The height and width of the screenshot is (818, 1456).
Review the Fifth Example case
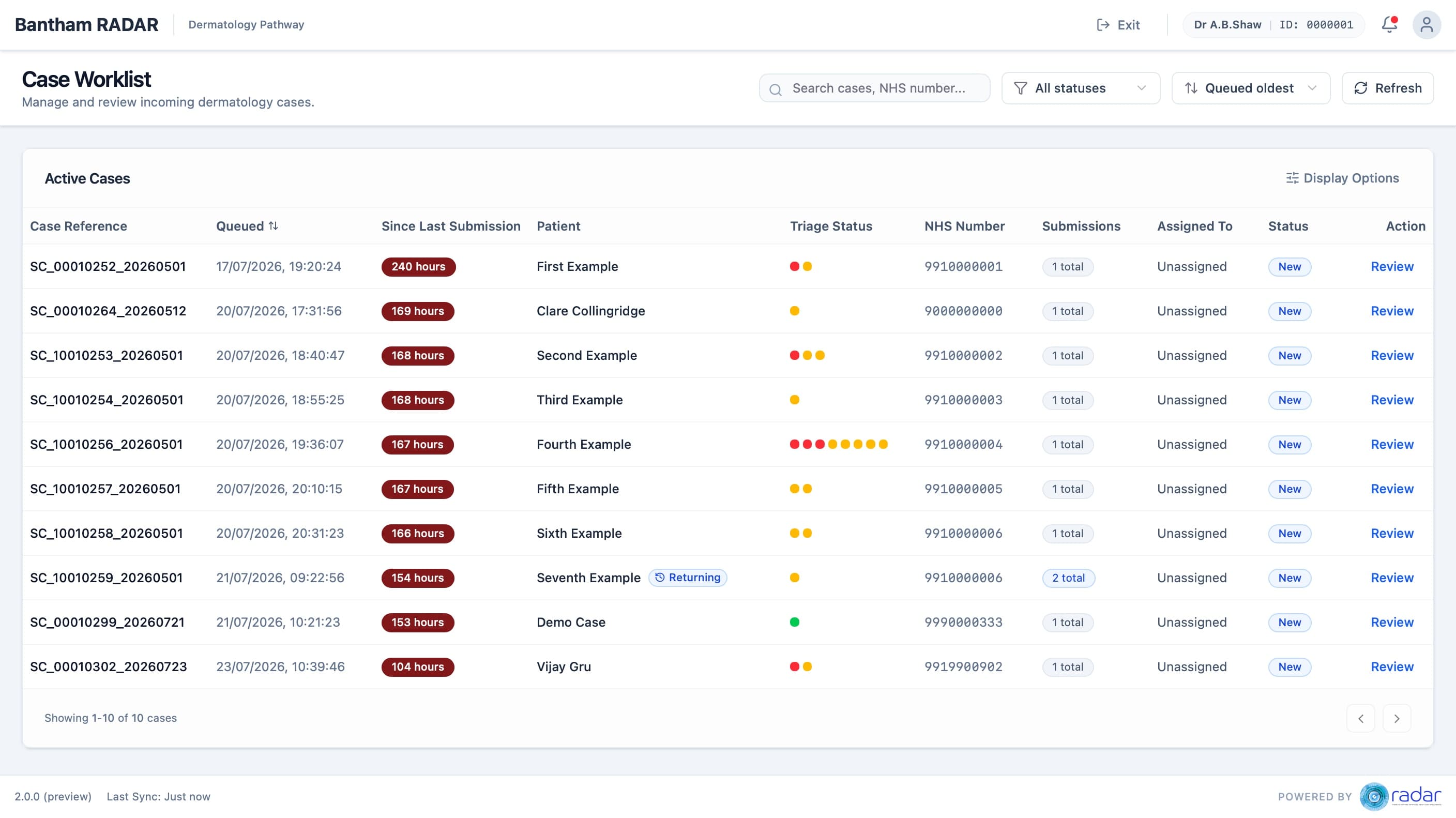1392,489
